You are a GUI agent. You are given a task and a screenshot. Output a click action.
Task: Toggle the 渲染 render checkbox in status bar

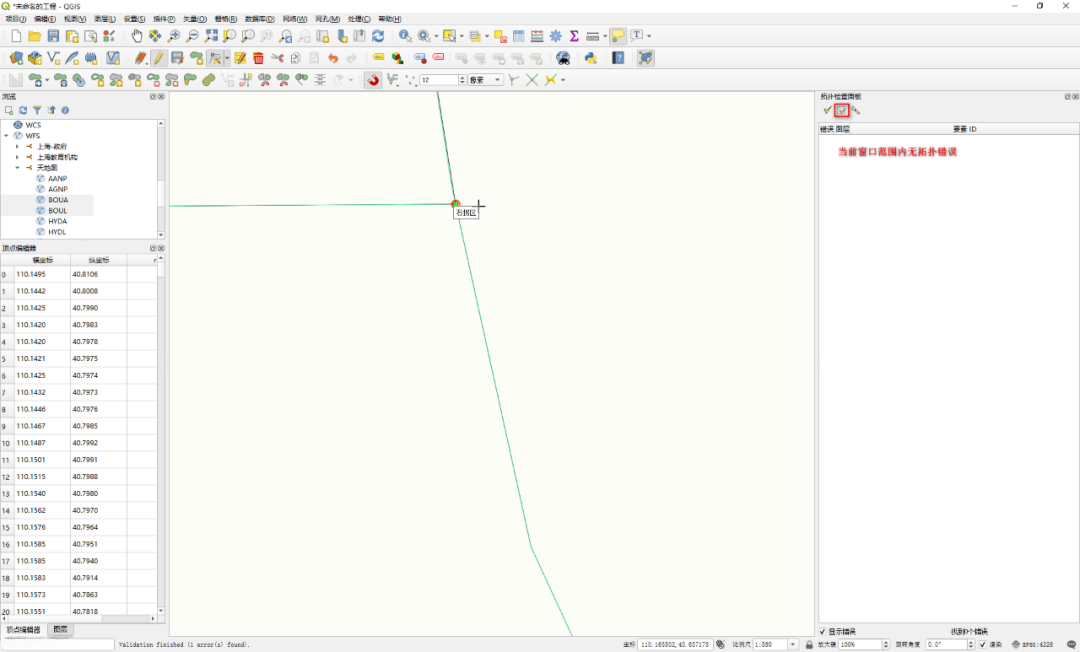[x=983, y=645]
